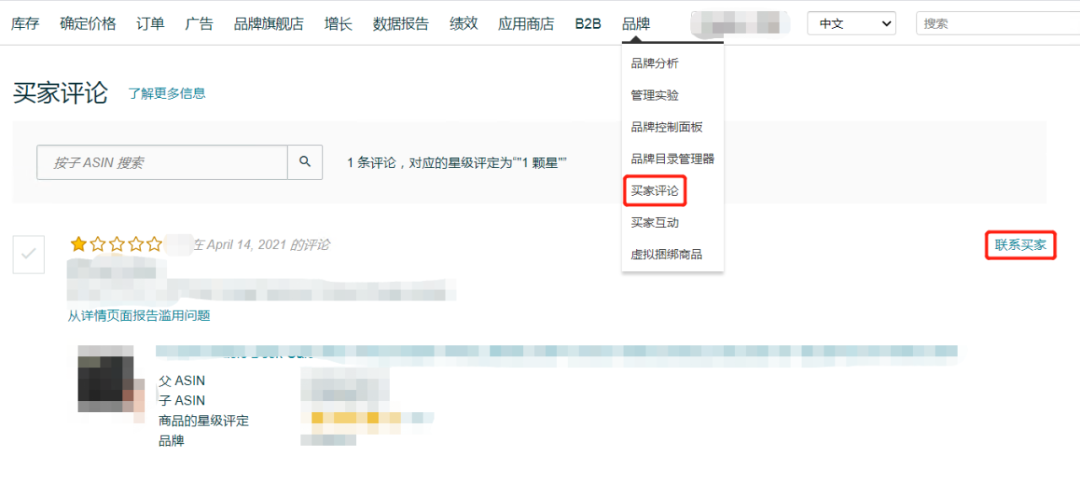Open 品牌目录管理器 in the menu

pos(673,159)
